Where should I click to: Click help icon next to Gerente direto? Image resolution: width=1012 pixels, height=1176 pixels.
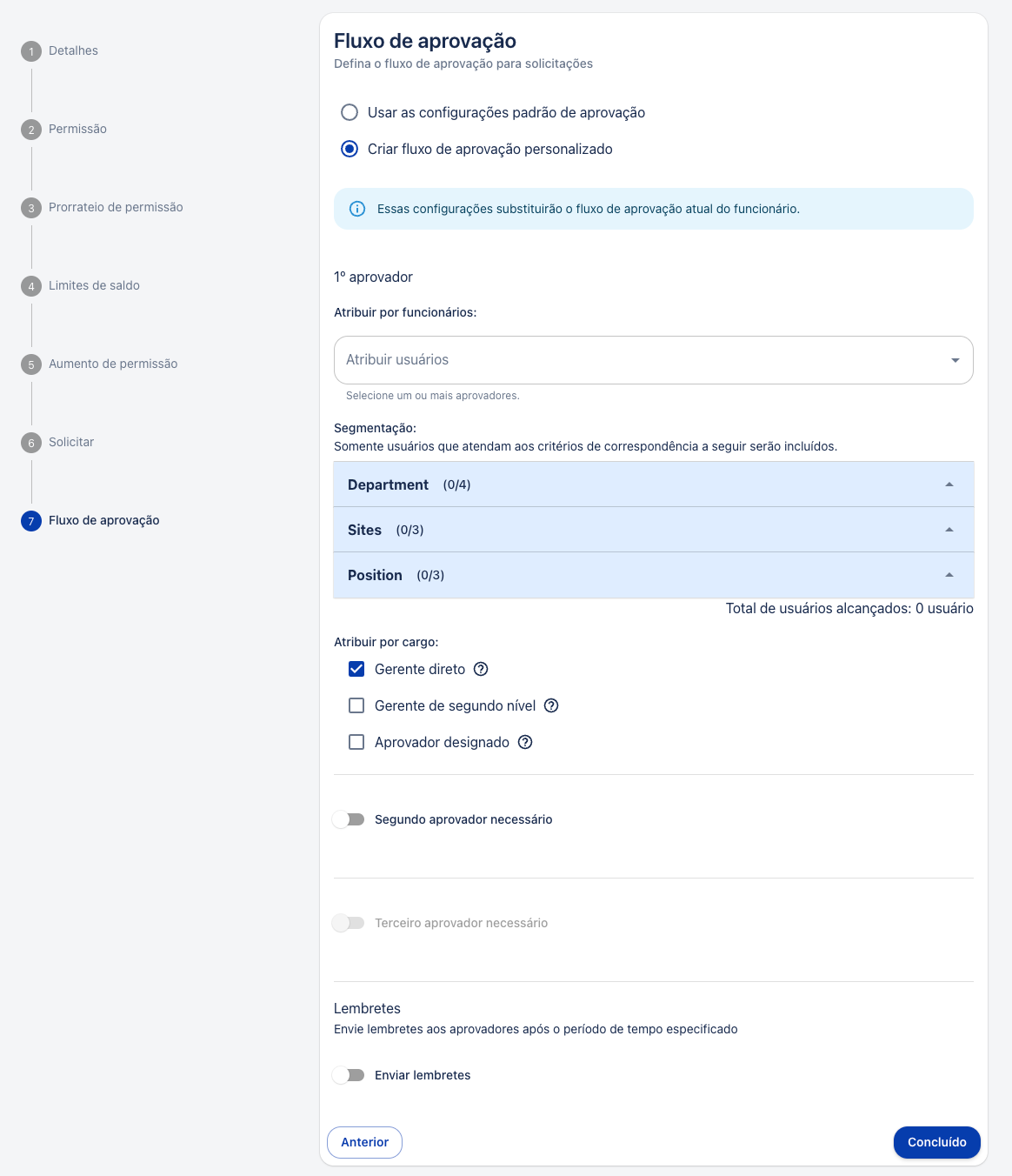[x=481, y=669]
